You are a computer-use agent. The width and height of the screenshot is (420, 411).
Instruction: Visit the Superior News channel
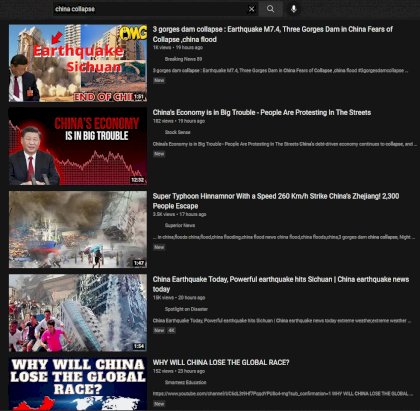pyautogui.click(x=180, y=225)
